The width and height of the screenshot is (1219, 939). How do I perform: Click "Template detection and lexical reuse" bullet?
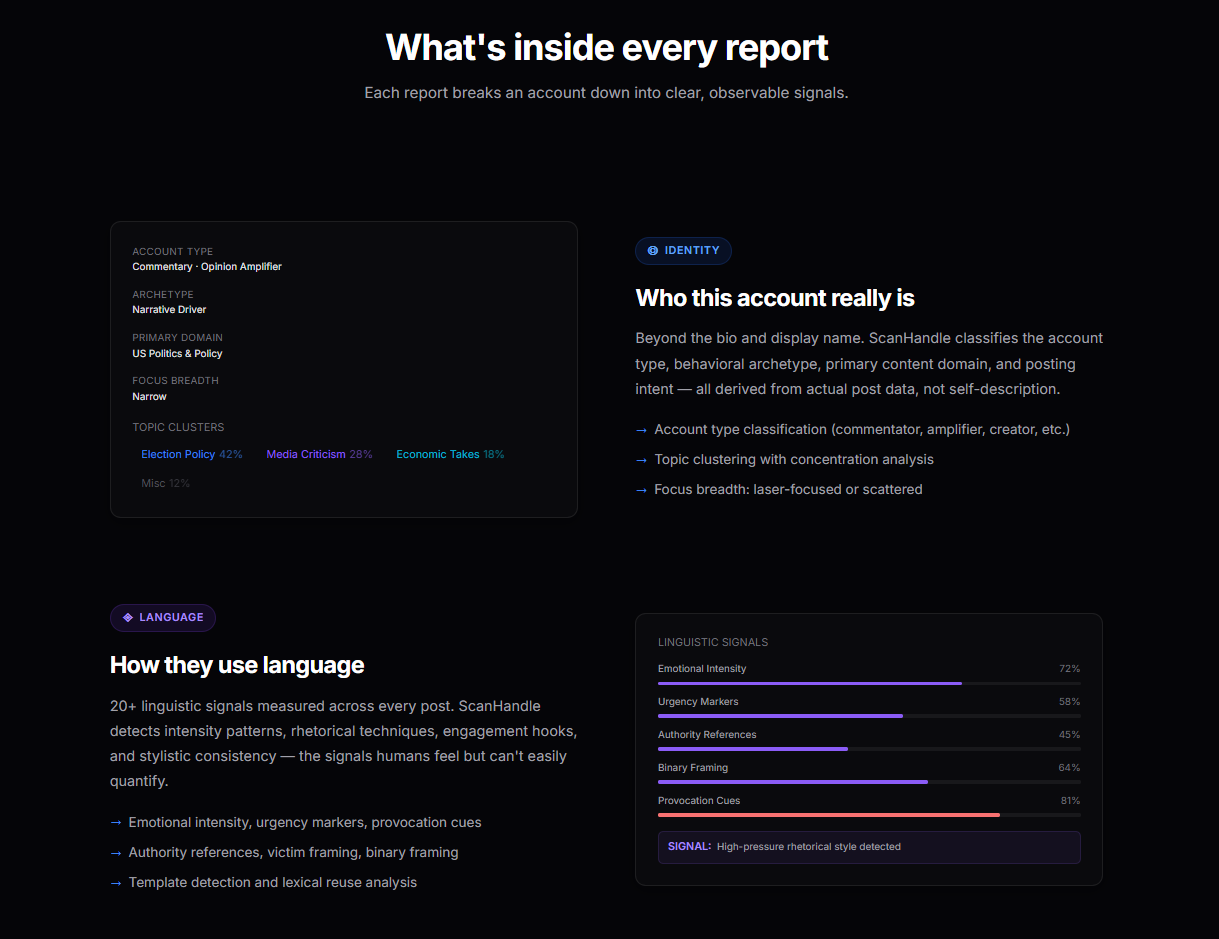point(263,882)
